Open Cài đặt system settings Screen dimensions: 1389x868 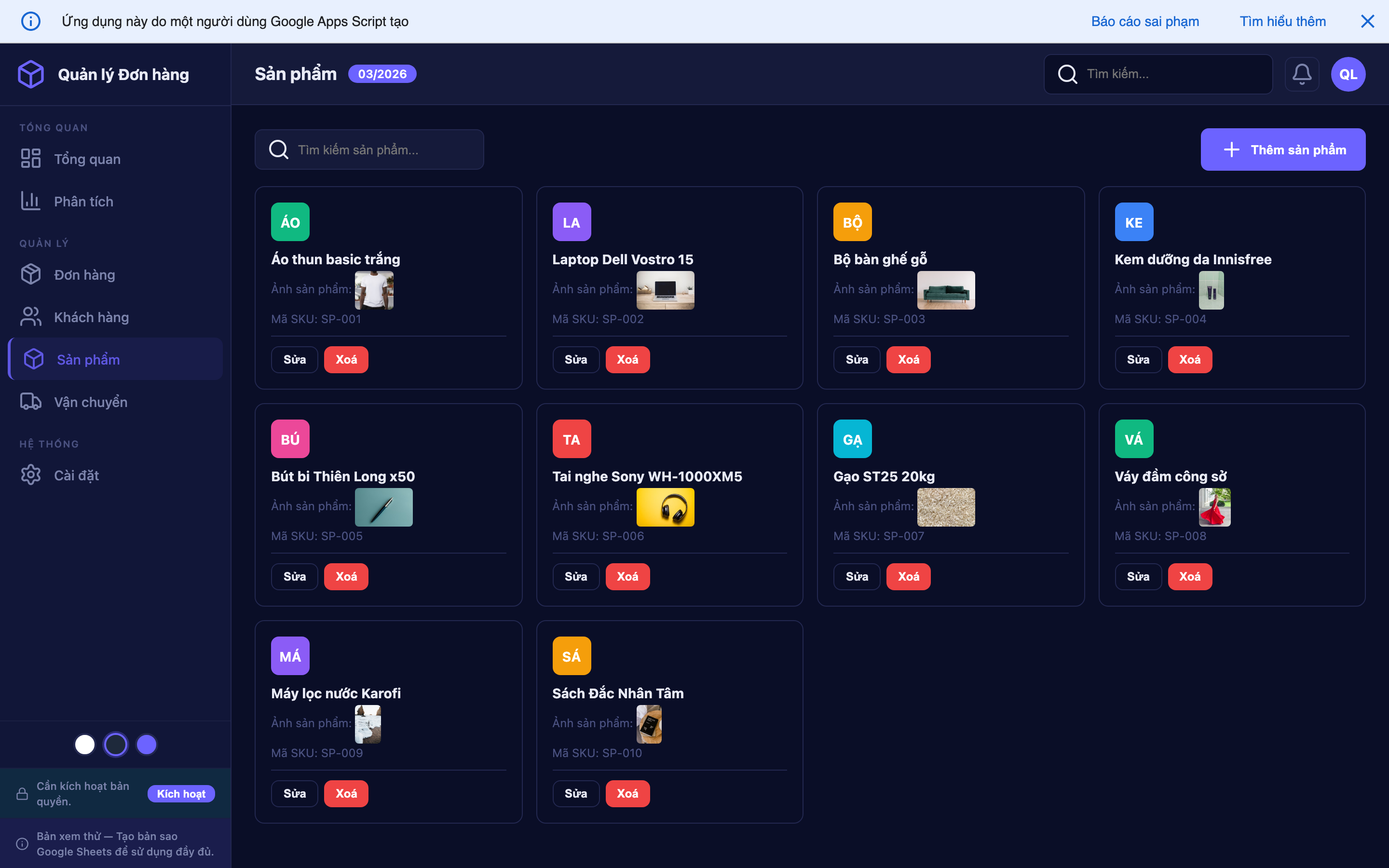click(77, 475)
